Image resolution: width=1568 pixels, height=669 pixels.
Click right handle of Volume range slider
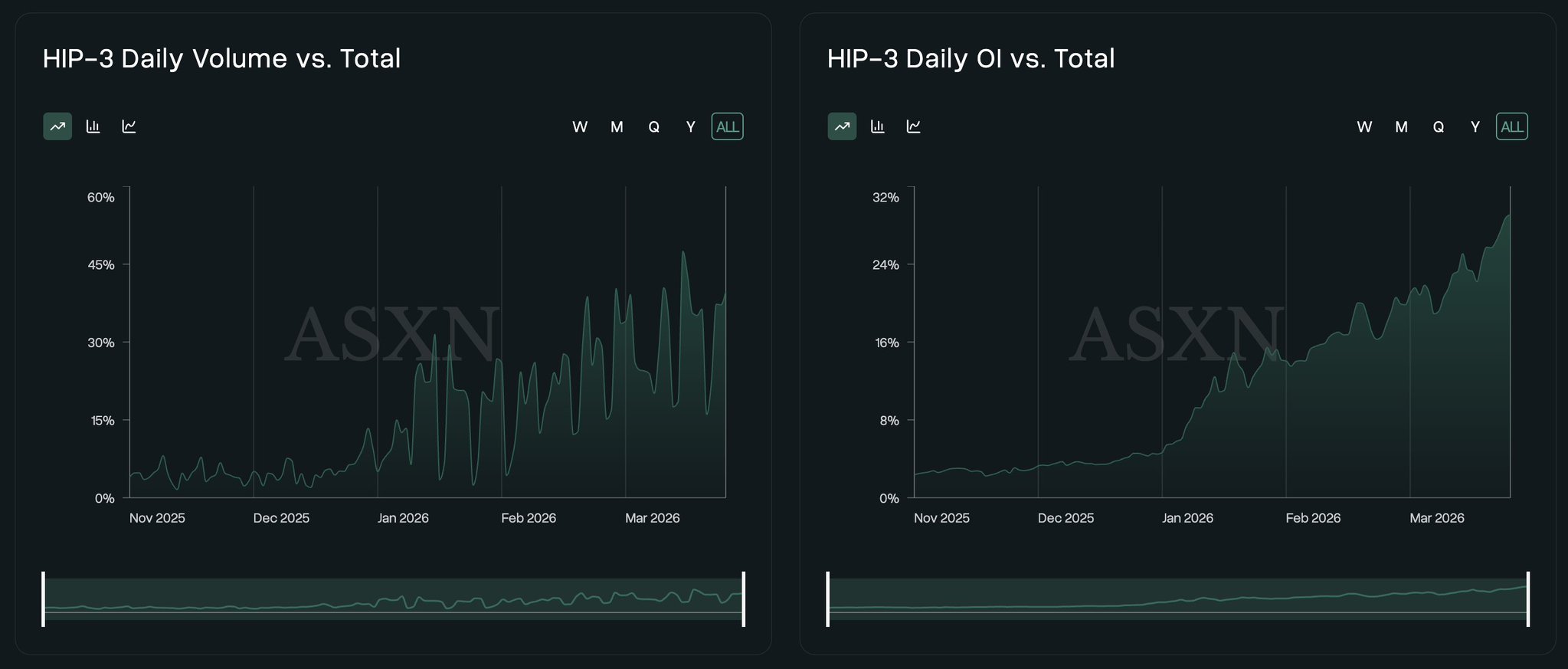click(743, 598)
